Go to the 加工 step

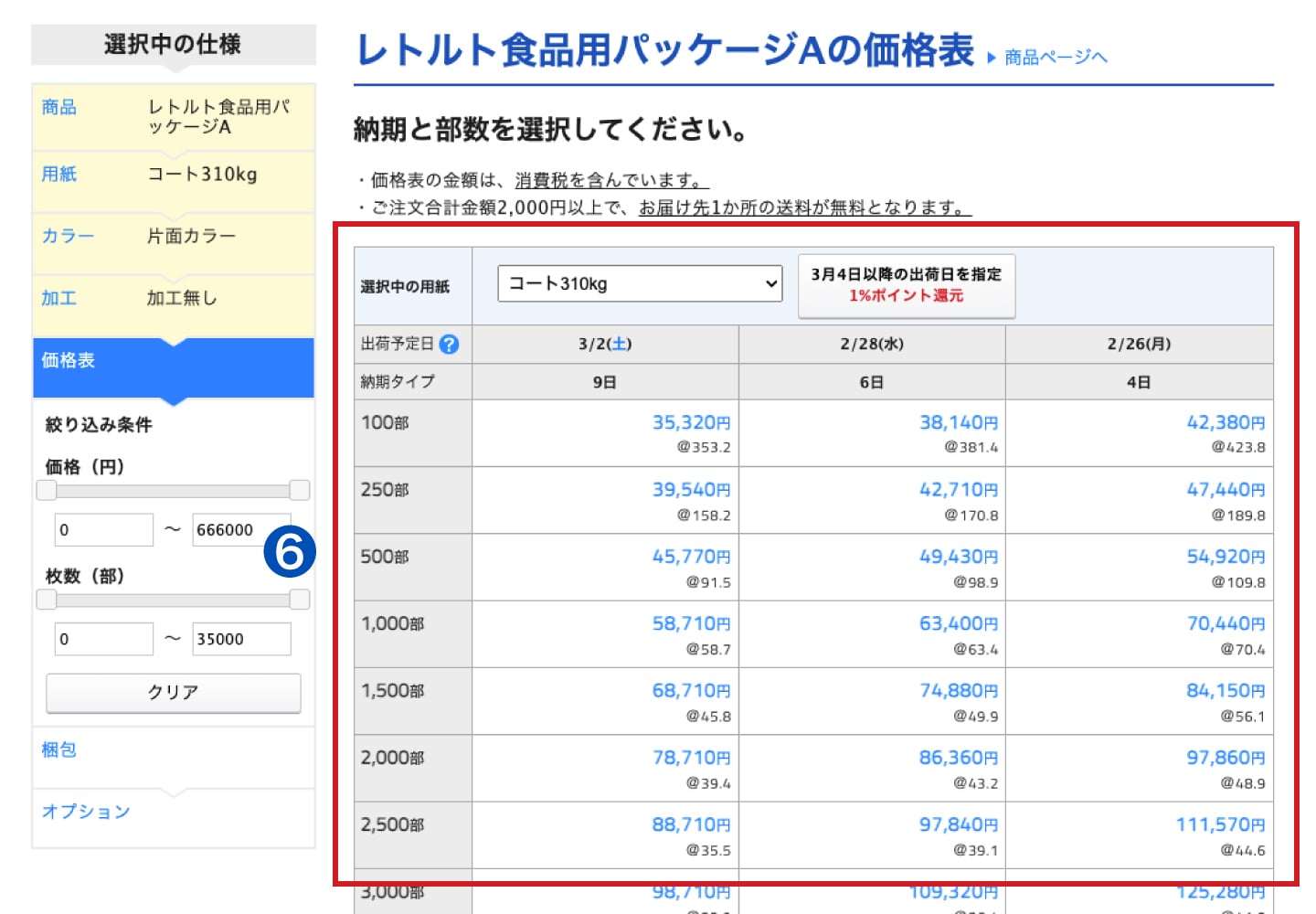59,298
